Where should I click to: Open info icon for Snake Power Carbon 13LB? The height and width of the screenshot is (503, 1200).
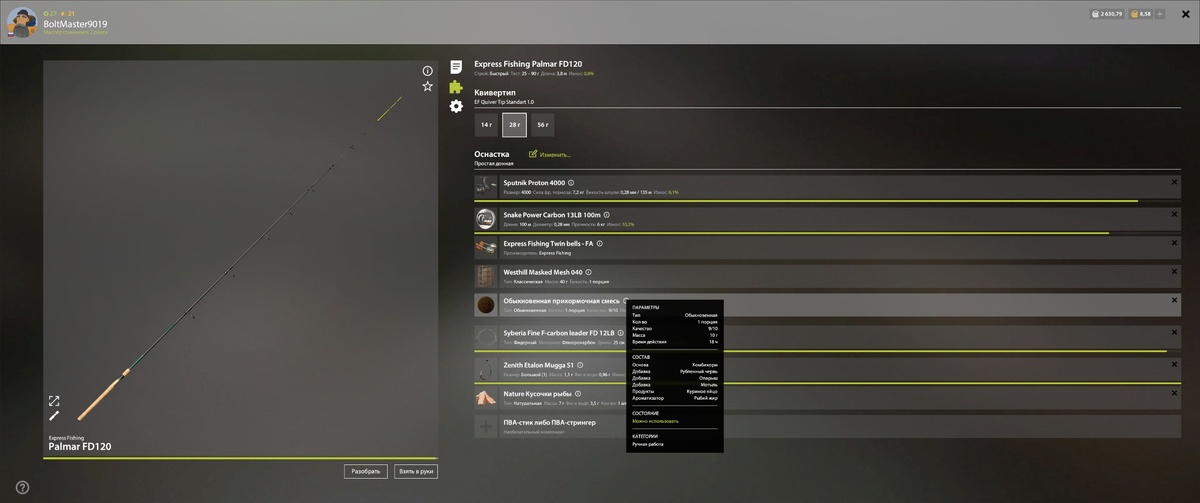pyautogui.click(x=607, y=214)
